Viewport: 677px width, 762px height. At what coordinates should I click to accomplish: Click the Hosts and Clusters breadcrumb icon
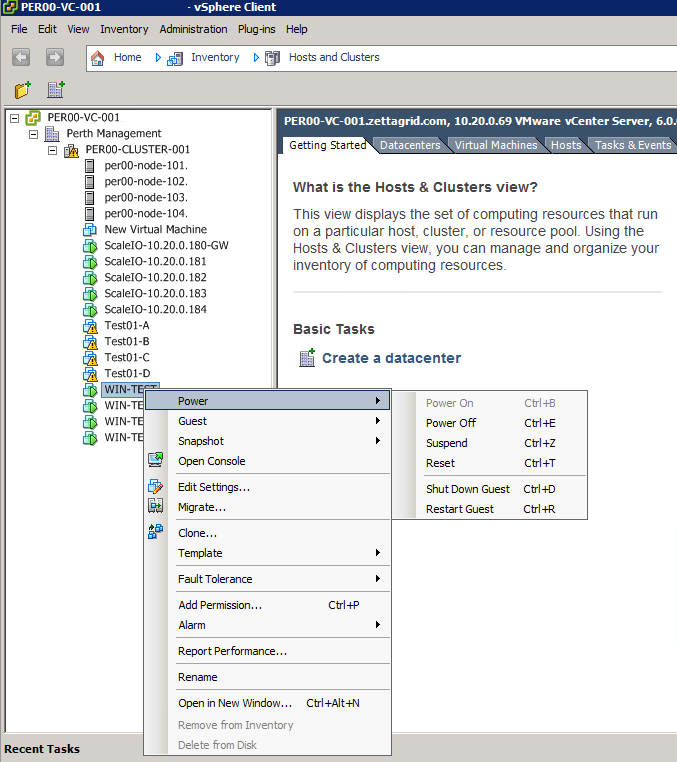coord(273,58)
